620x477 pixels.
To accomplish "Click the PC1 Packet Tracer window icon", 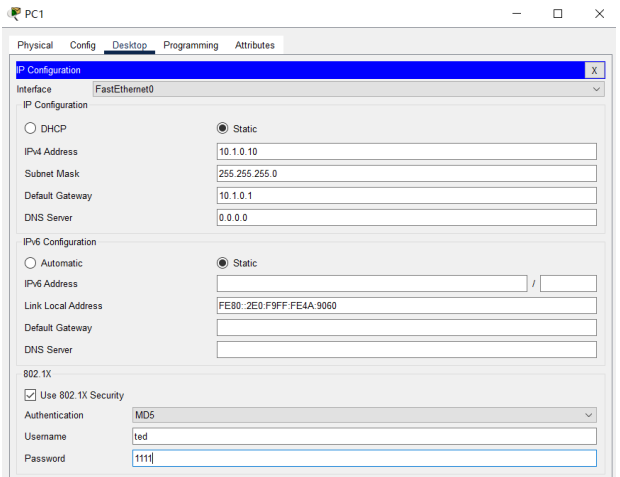I will (14, 13).
